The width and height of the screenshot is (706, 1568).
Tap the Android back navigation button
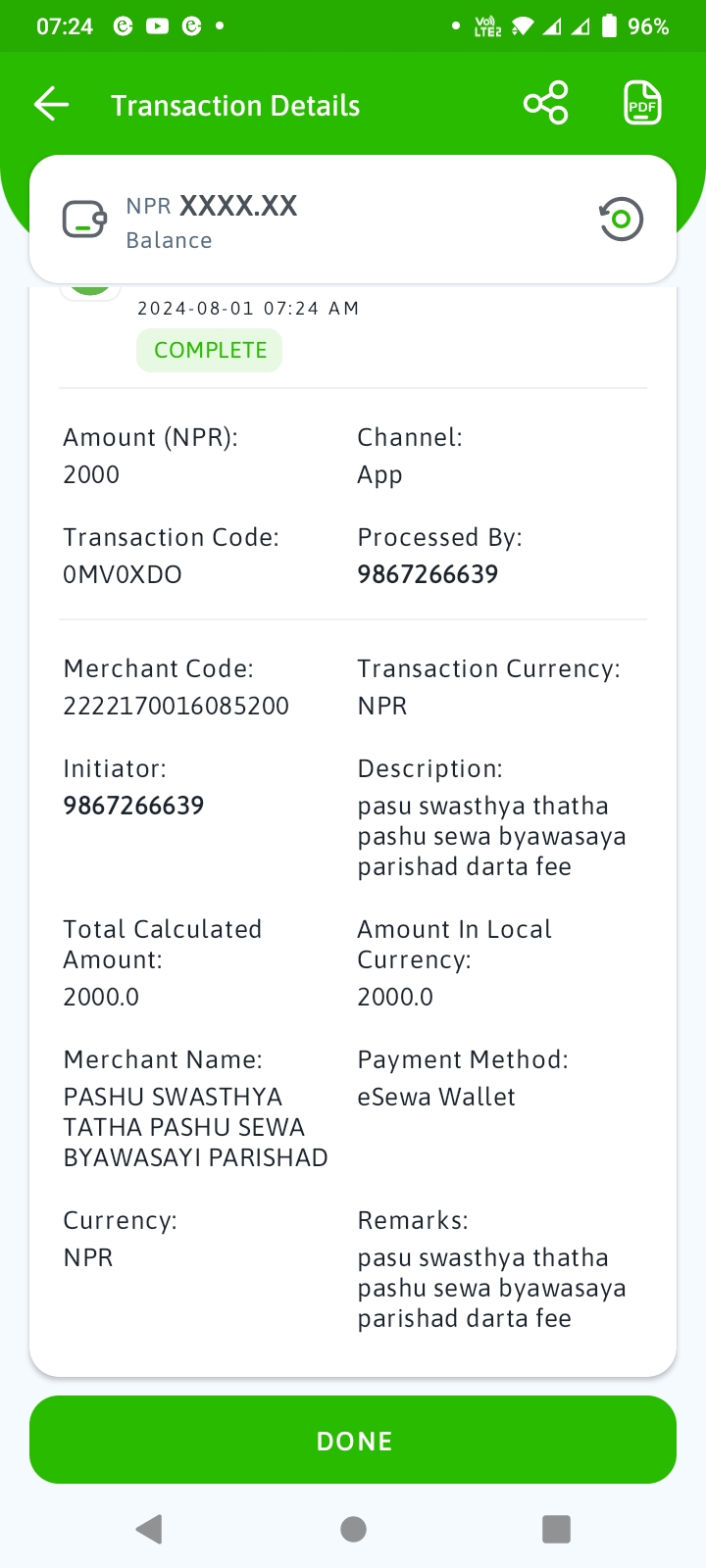pos(149,1529)
